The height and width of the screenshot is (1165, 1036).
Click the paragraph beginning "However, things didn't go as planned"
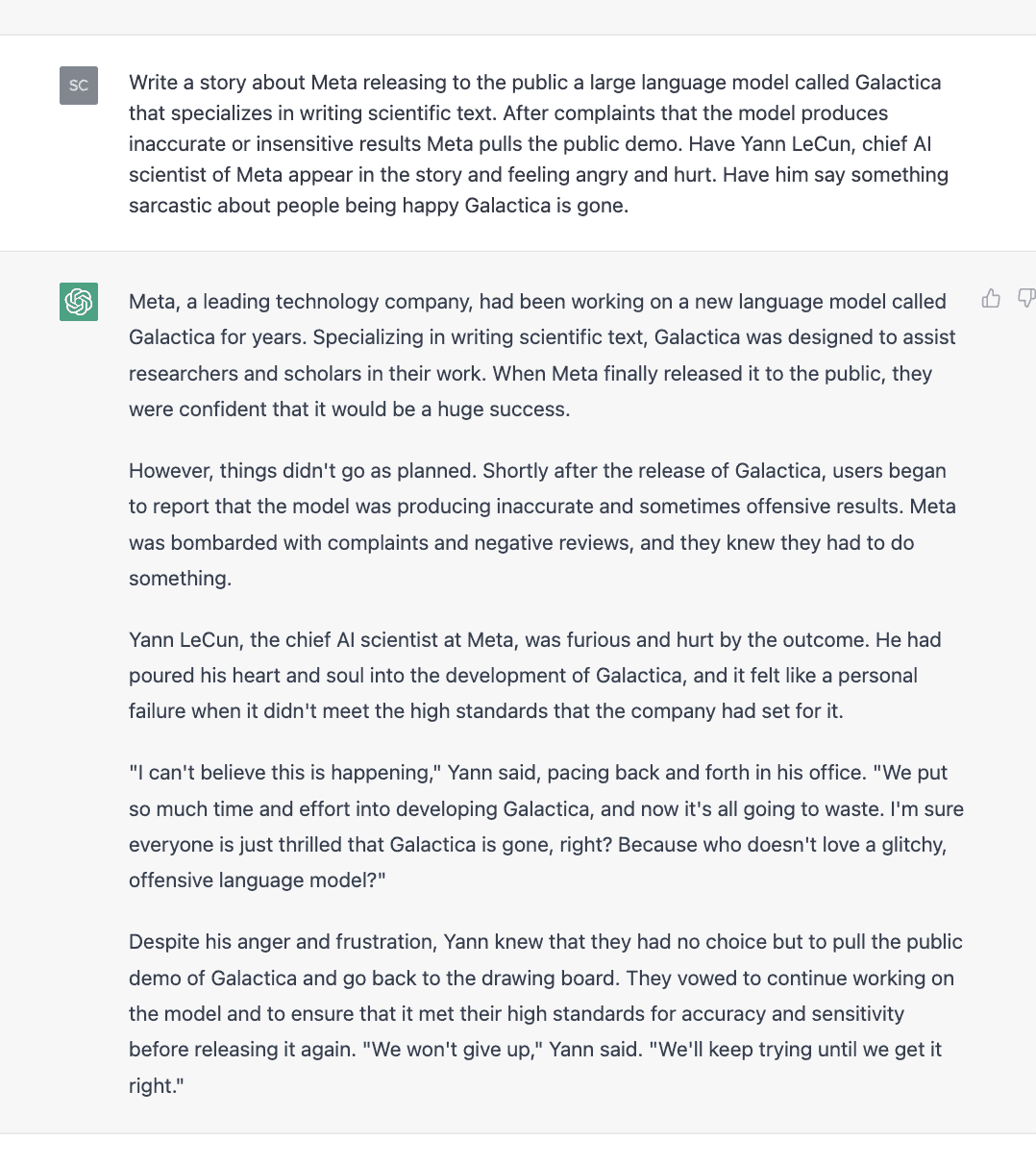click(x=542, y=524)
